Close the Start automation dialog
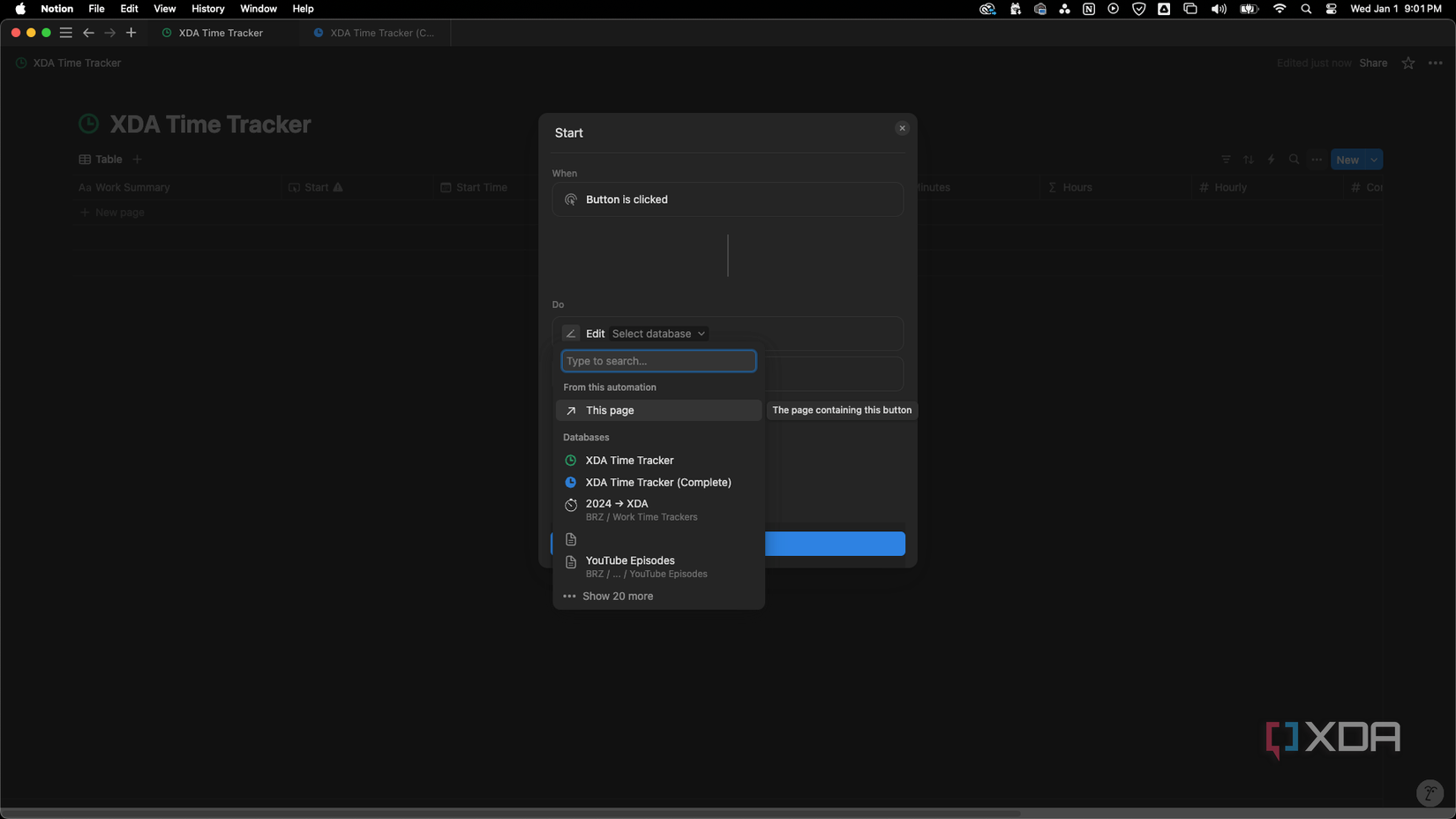The height and width of the screenshot is (819, 1456). point(902,128)
